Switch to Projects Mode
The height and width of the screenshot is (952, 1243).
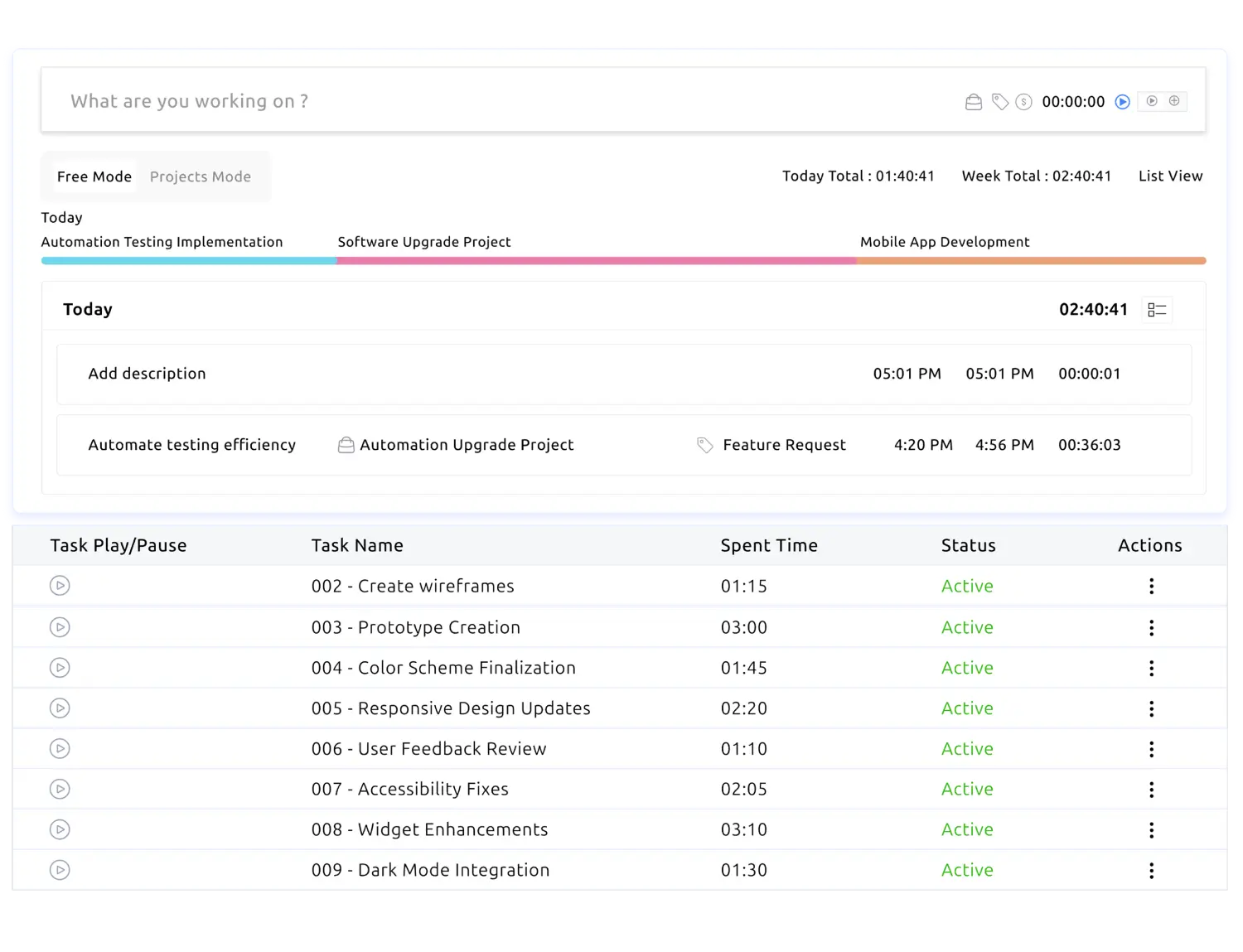(x=200, y=176)
